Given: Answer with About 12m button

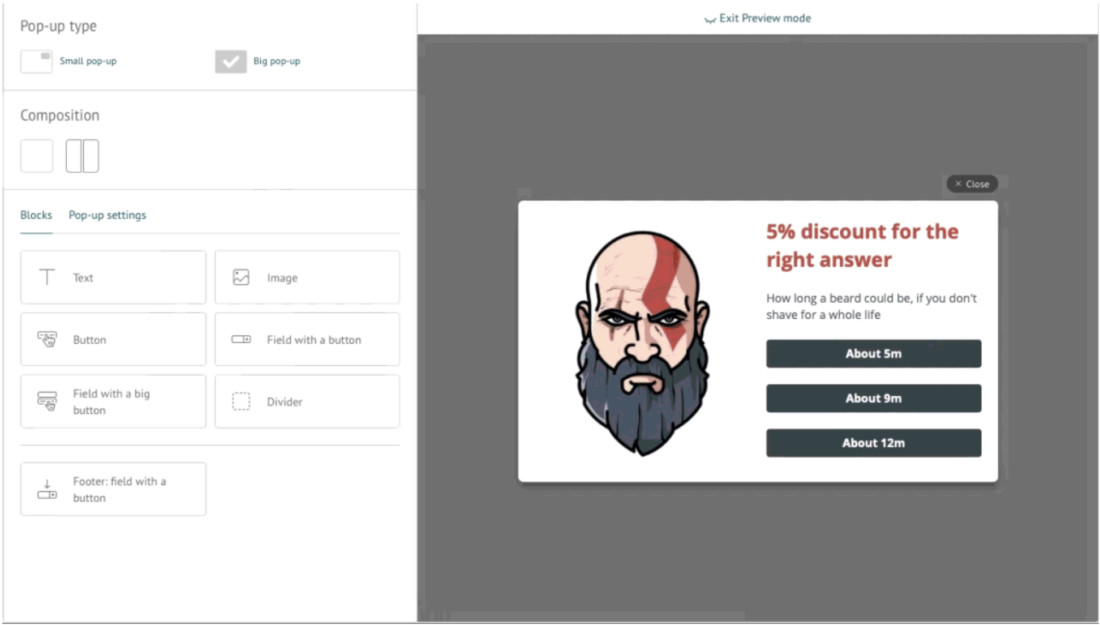Looking at the screenshot, I should 873,443.
